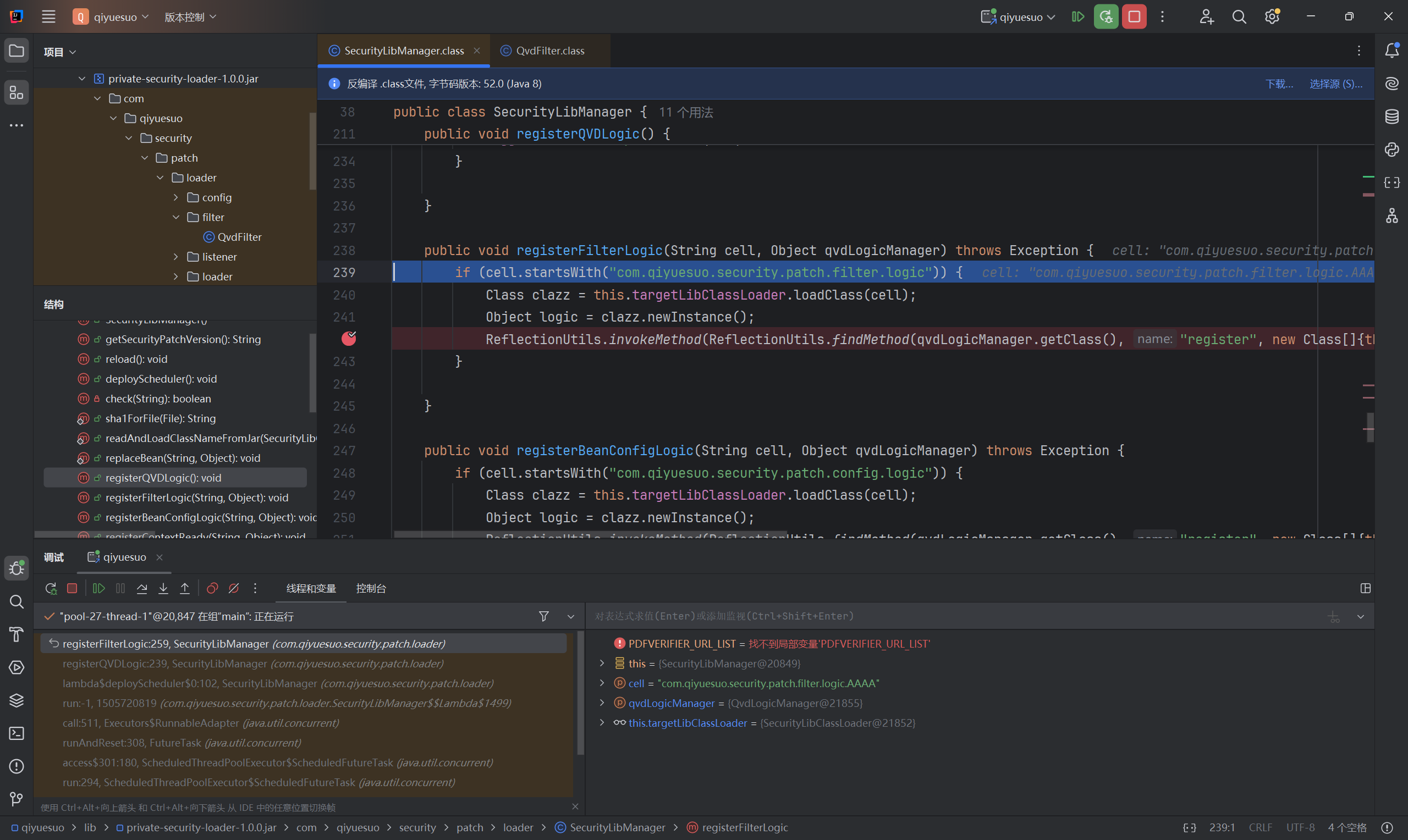The width and height of the screenshot is (1408, 840).
Task: Click the Step Into debug icon
Action: pyautogui.click(x=163, y=588)
